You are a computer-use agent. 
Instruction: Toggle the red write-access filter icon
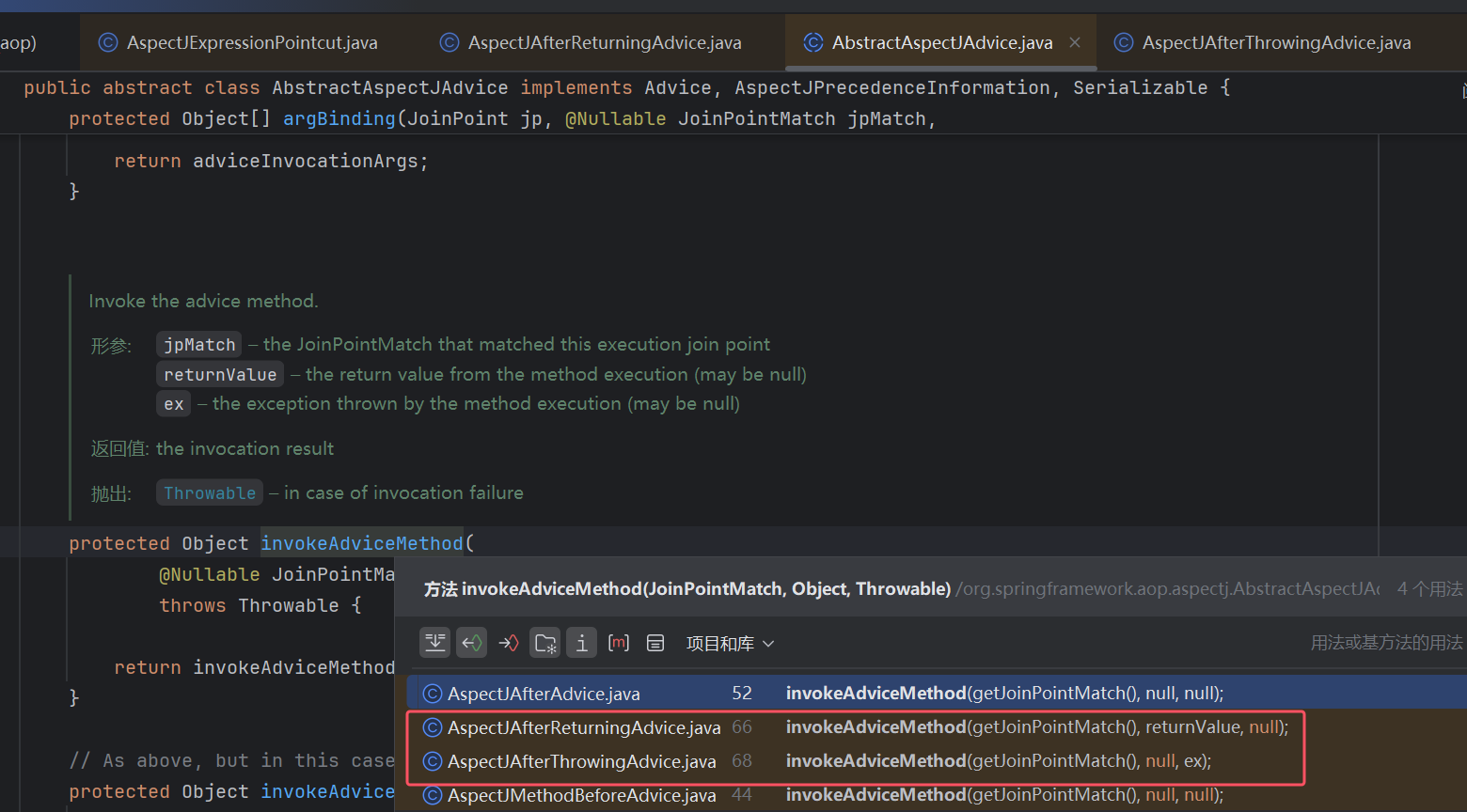click(509, 643)
